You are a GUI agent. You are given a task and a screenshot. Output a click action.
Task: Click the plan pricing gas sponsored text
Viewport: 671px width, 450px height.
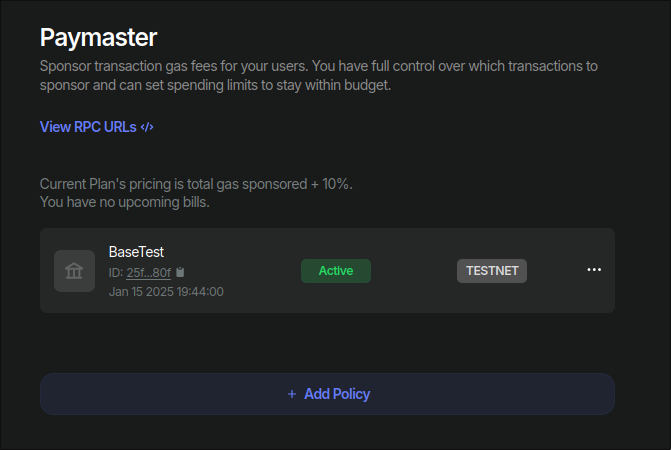(196, 184)
